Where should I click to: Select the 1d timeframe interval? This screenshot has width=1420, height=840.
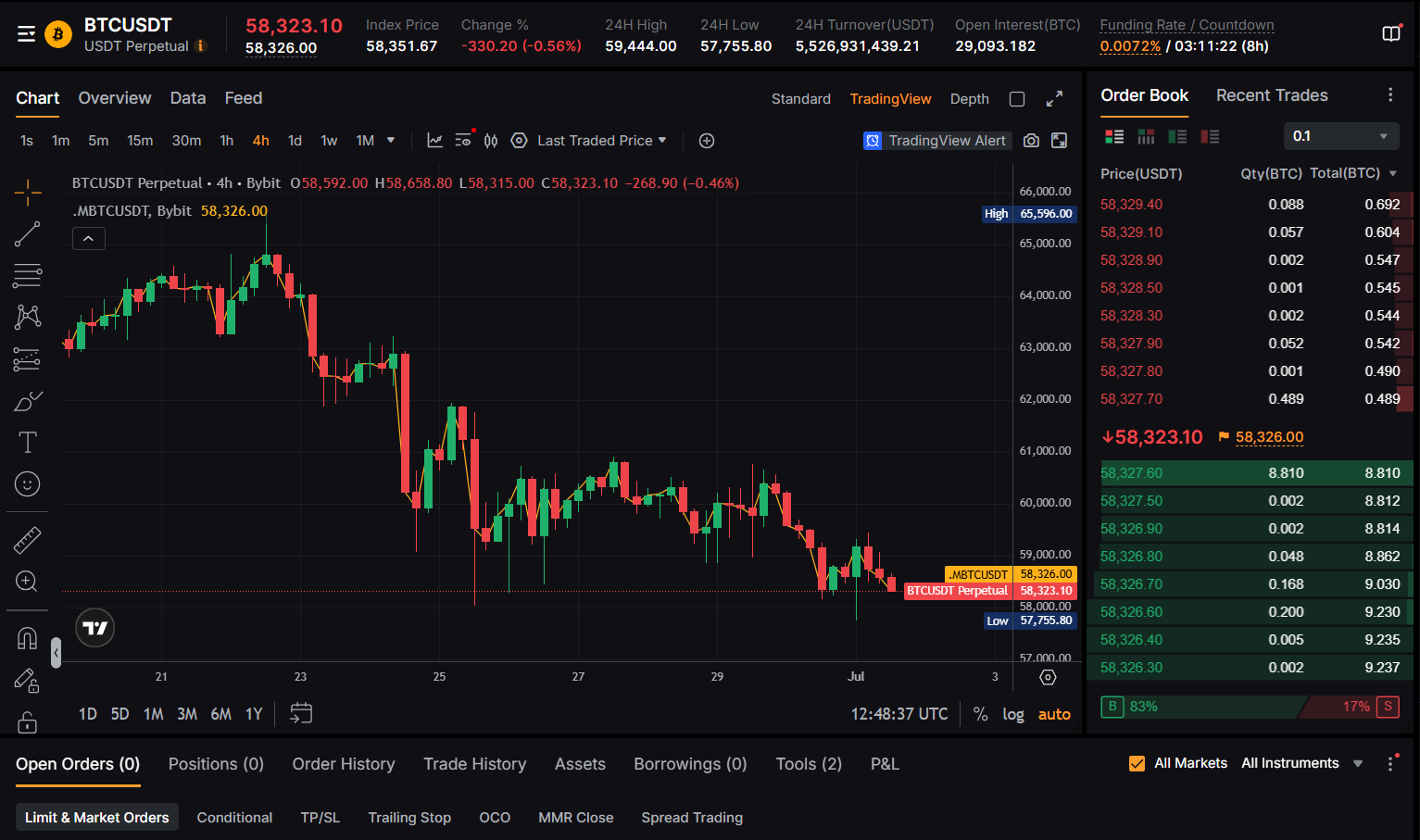point(295,141)
